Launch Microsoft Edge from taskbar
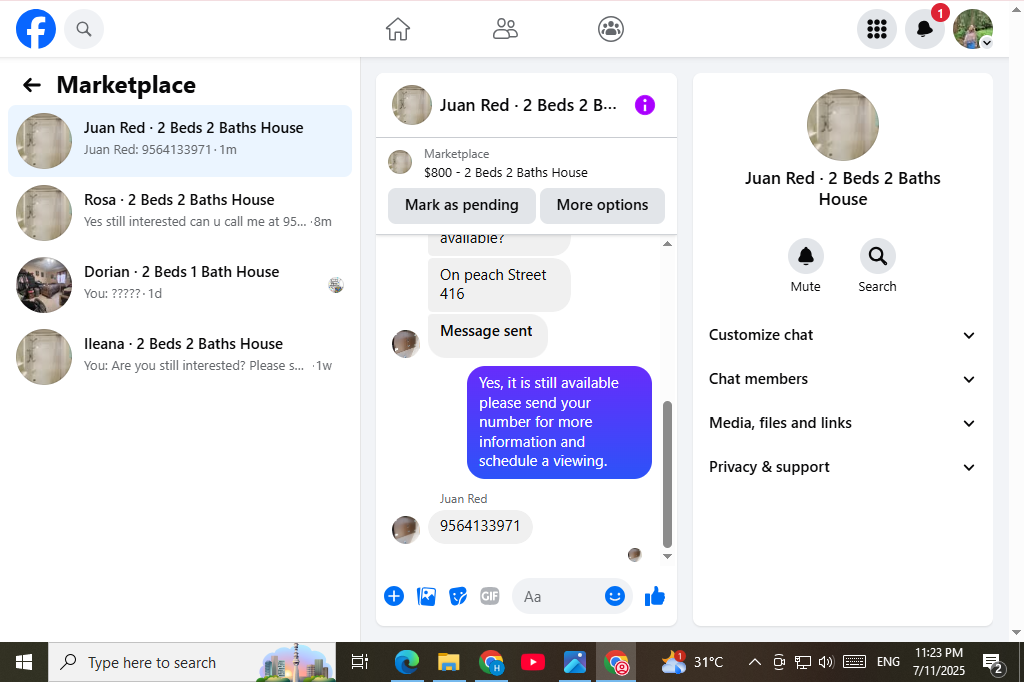 click(407, 662)
